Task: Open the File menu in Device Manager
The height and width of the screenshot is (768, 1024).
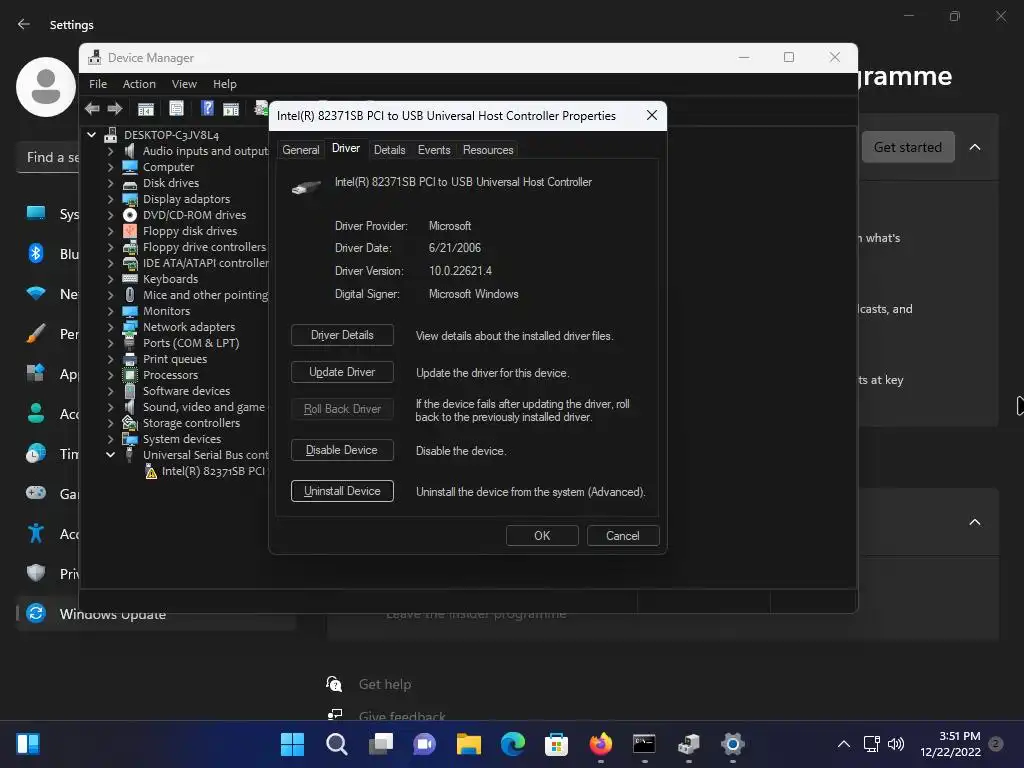Action: [98, 84]
